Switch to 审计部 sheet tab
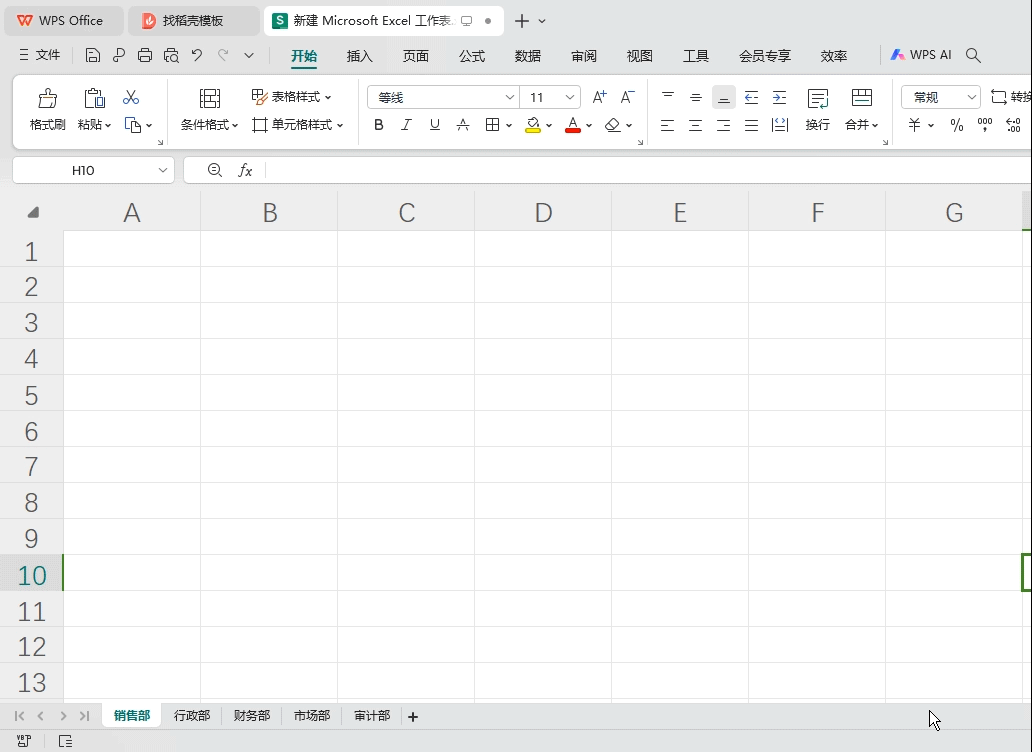This screenshot has width=1032, height=752. click(x=372, y=716)
